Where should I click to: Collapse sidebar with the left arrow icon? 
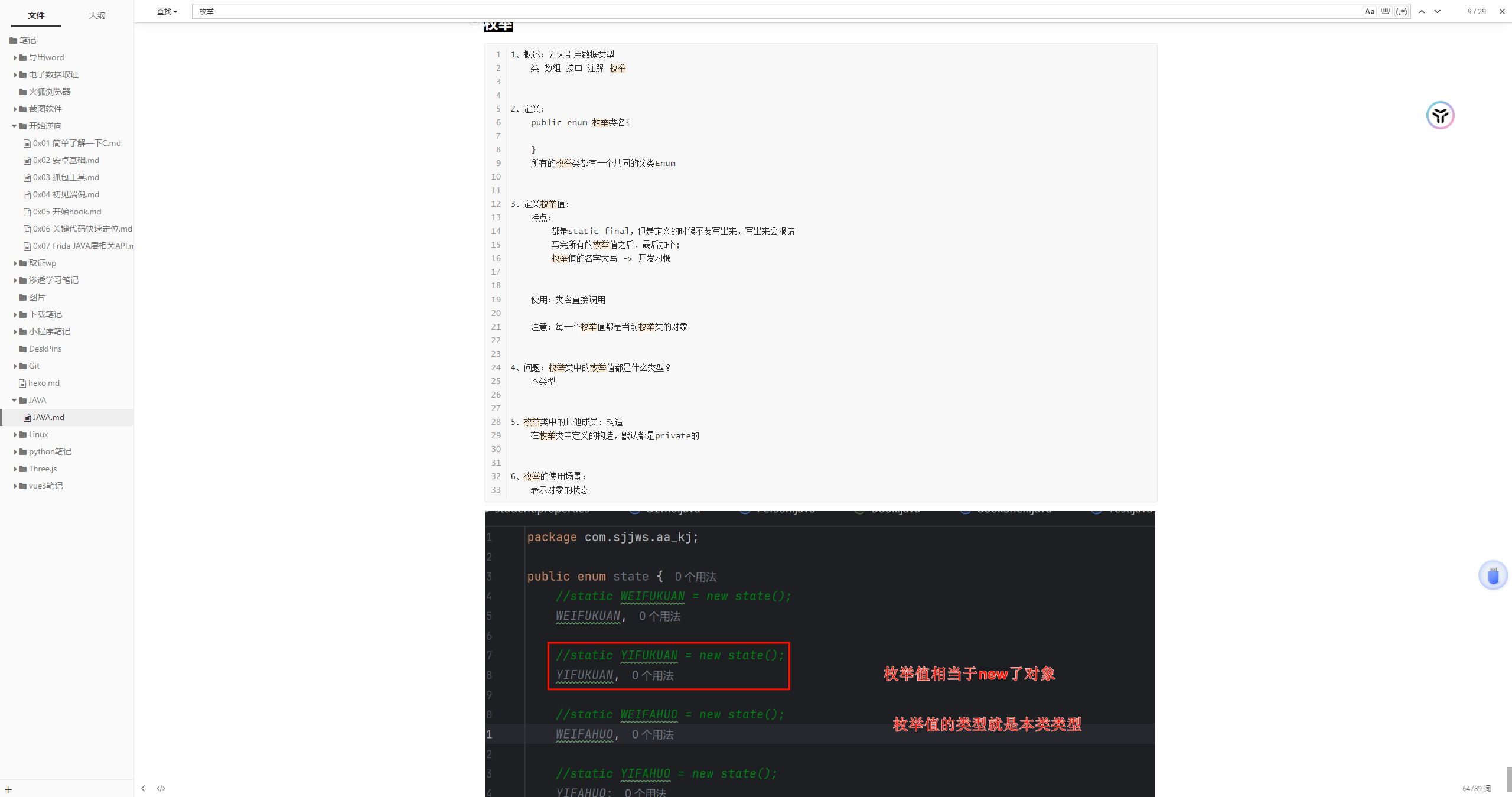pos(143,788)
